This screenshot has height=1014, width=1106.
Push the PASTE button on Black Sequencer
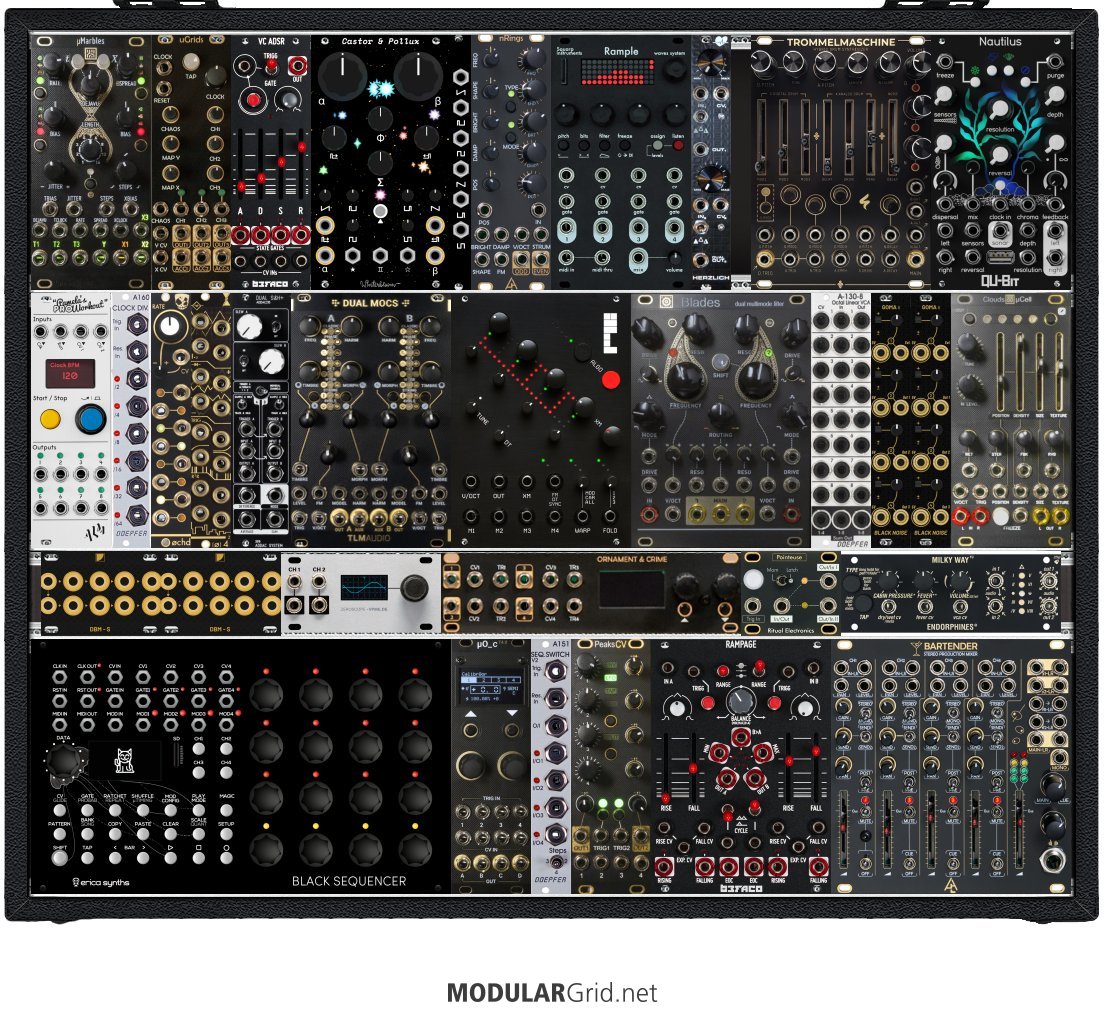[x=143, y=834]
